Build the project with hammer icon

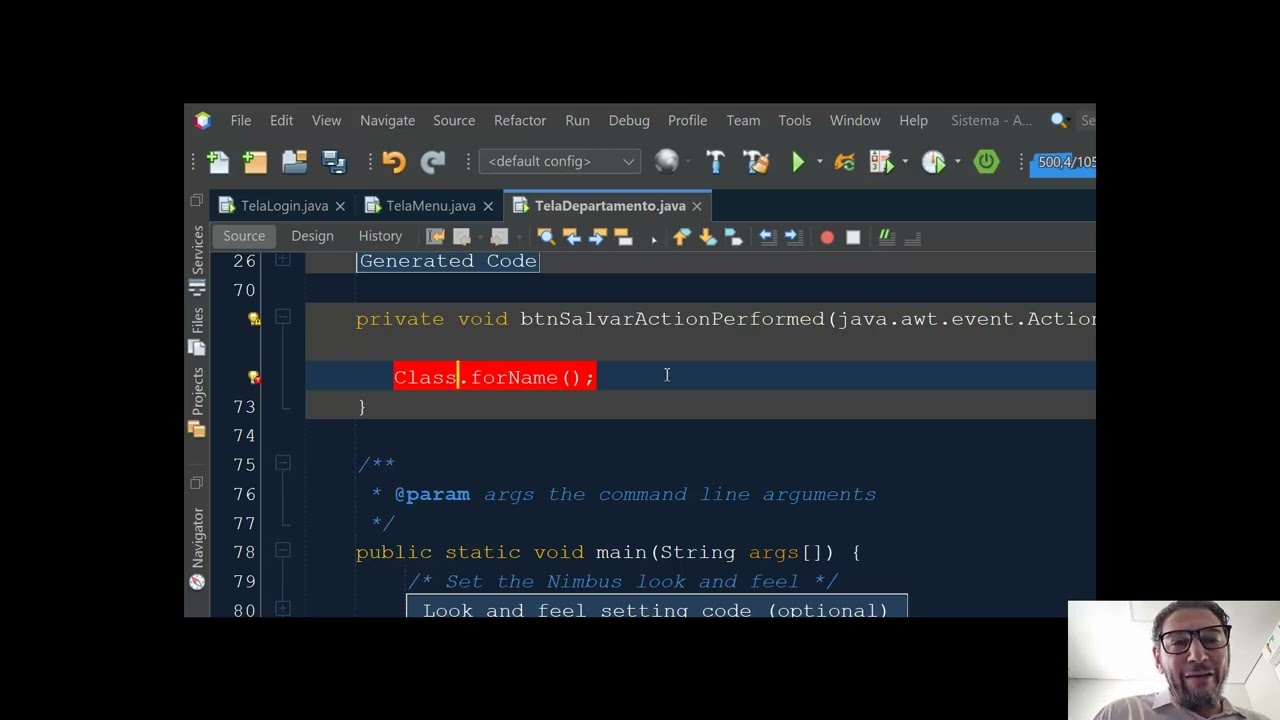pyautogui.click(x=715, y=161)
